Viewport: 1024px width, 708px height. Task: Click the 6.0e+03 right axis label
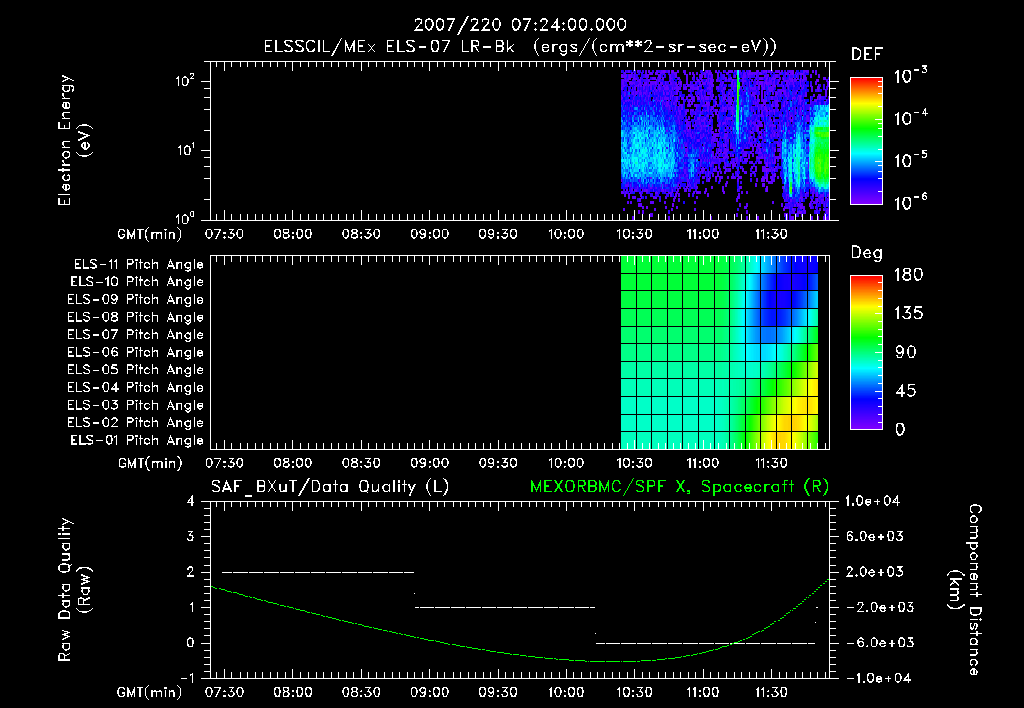(875, 537)
